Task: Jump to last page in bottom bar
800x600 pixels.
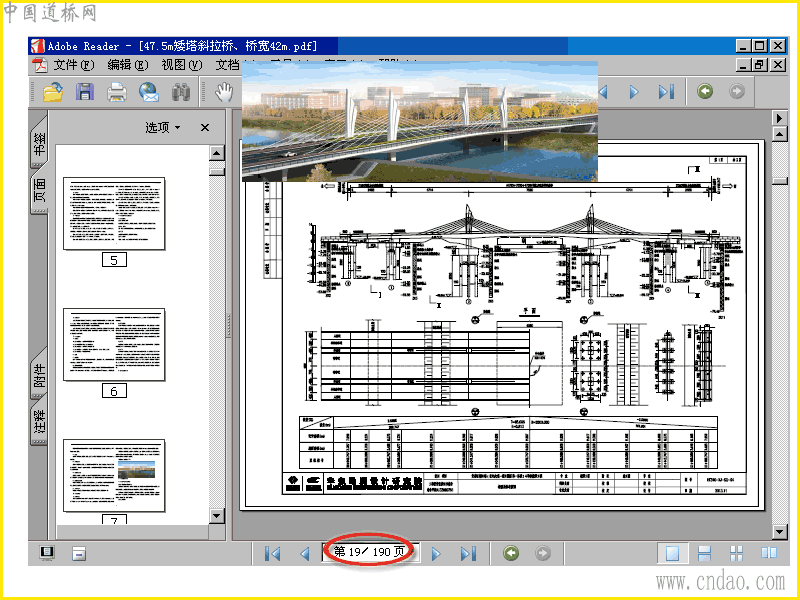Action: [468, 554]
